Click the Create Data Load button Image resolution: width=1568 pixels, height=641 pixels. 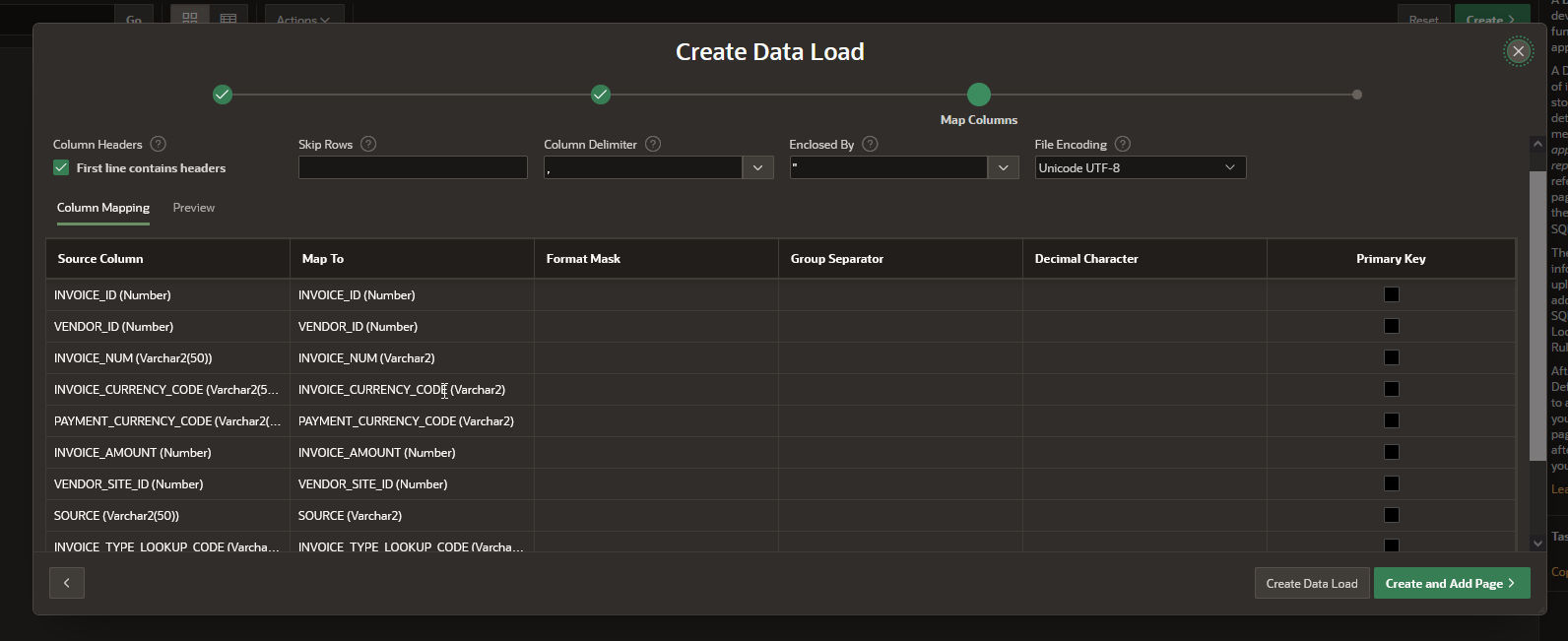click(1312, 583)
